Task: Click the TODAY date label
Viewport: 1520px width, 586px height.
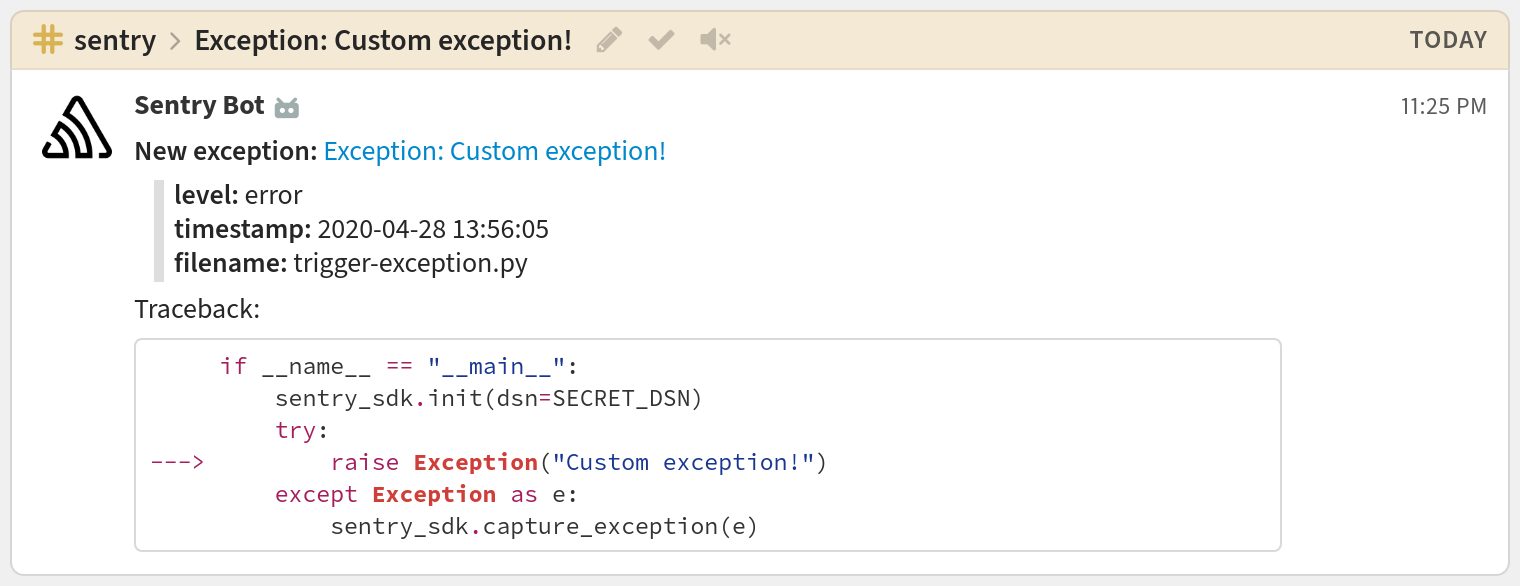Action: [1448, 40]
